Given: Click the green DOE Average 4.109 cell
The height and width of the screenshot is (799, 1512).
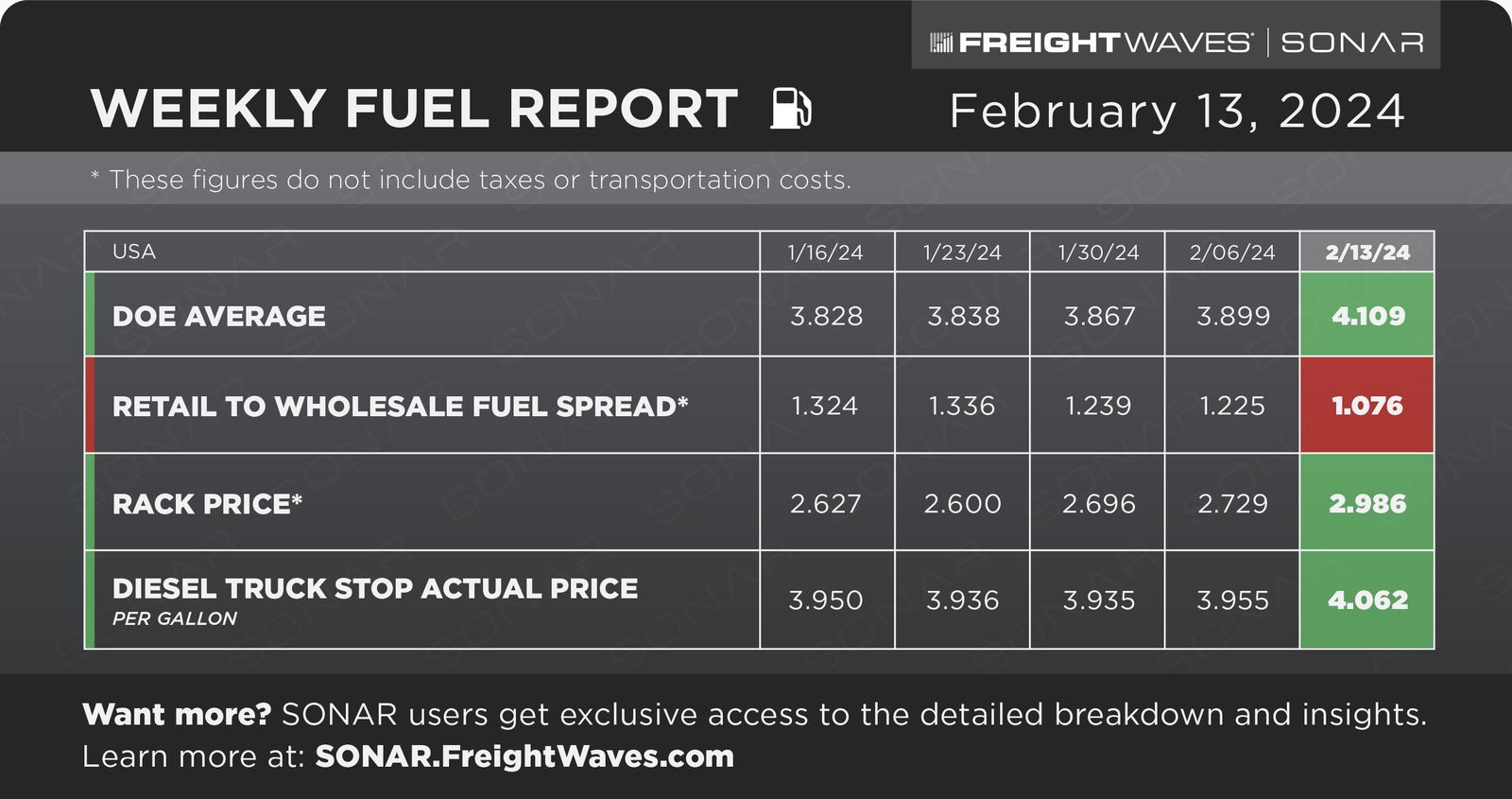Looking at the screenshot, I should 1367,315.
